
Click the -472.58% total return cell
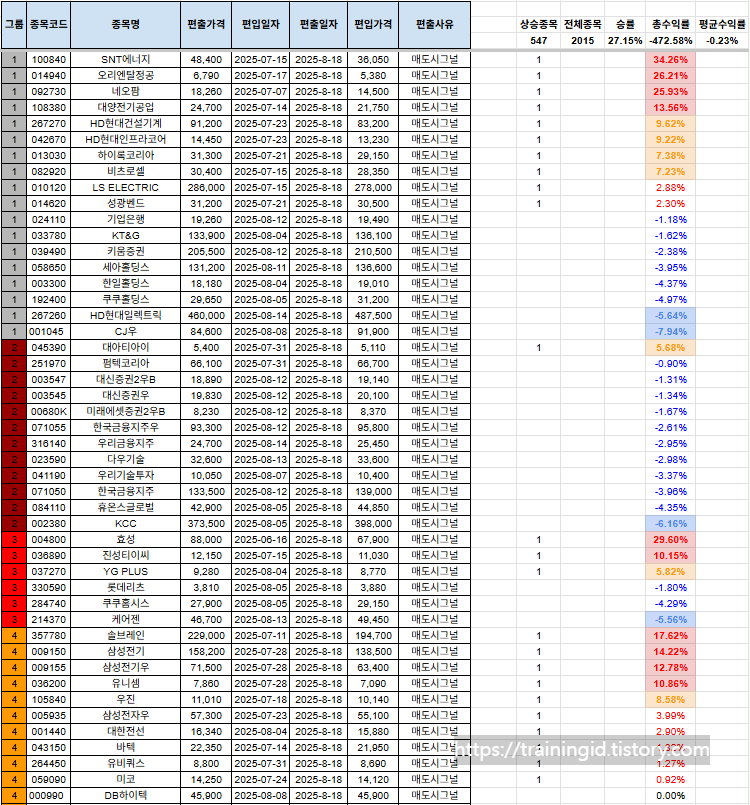click(670, 41)
